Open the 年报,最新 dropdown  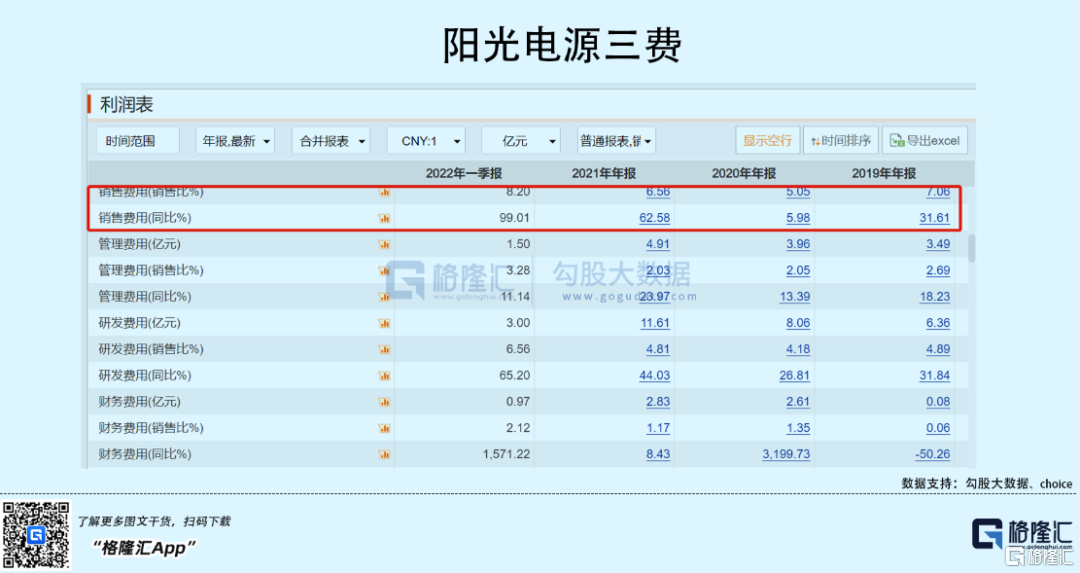236,140
